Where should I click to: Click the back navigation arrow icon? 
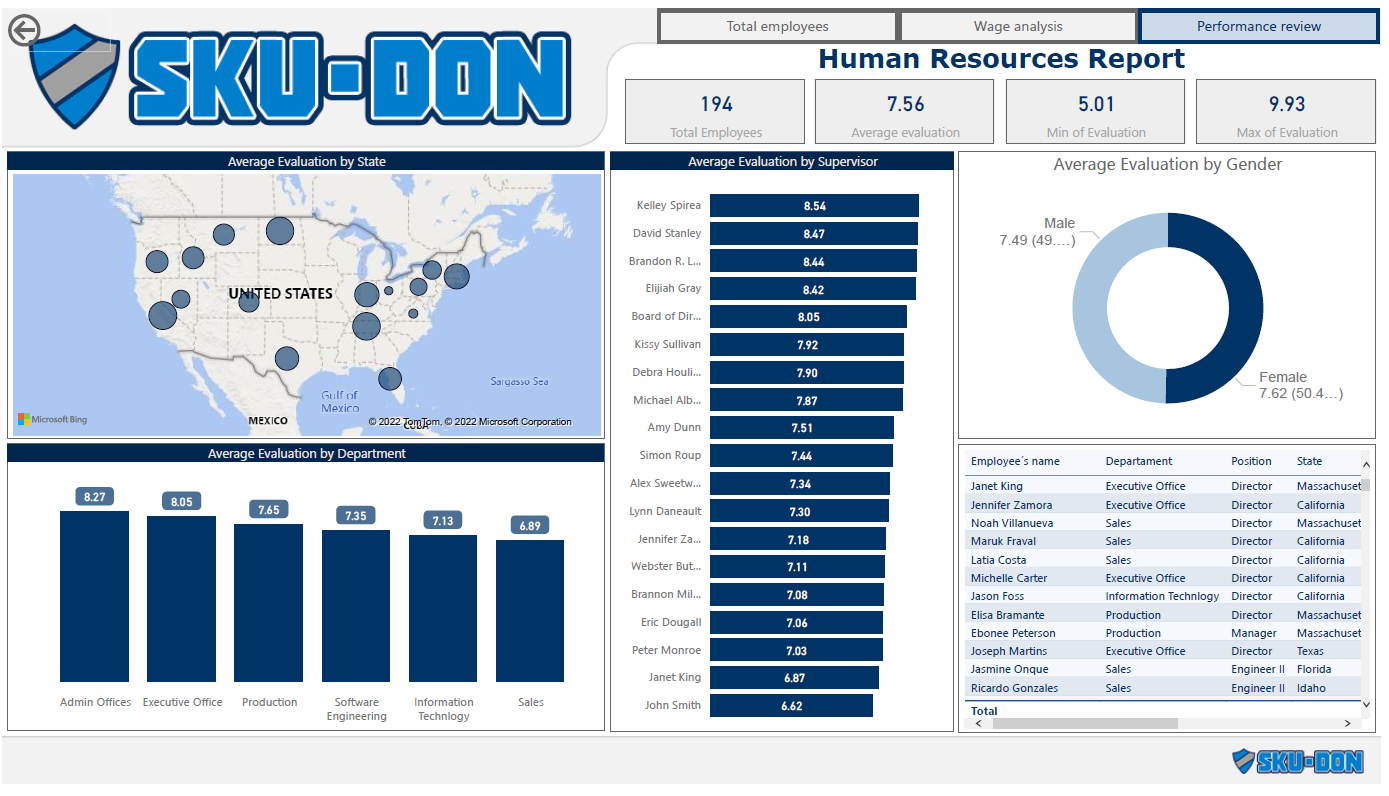22,30
